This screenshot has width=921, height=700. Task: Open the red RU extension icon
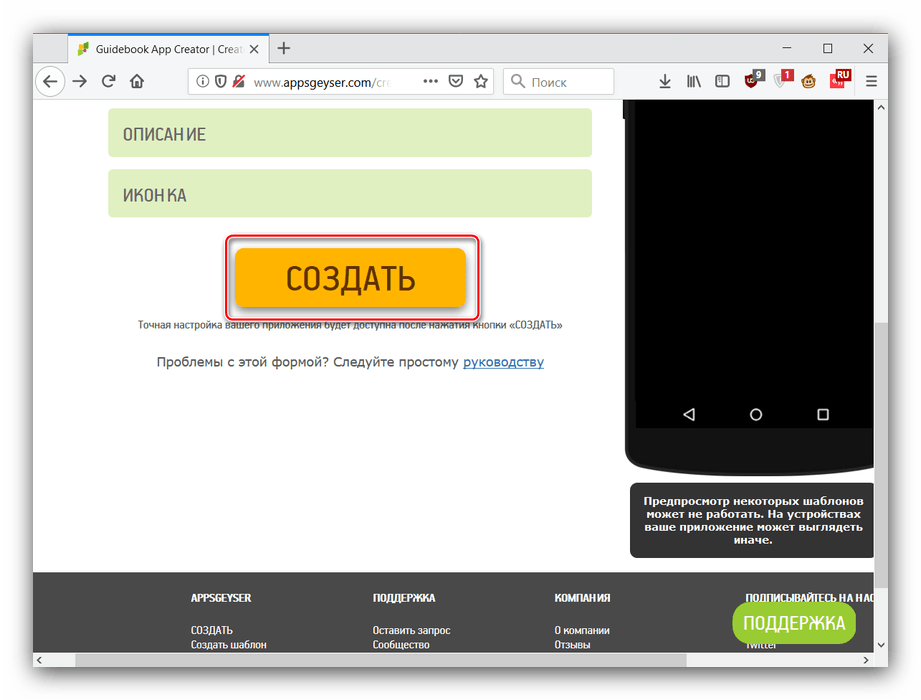click(840, 79)
